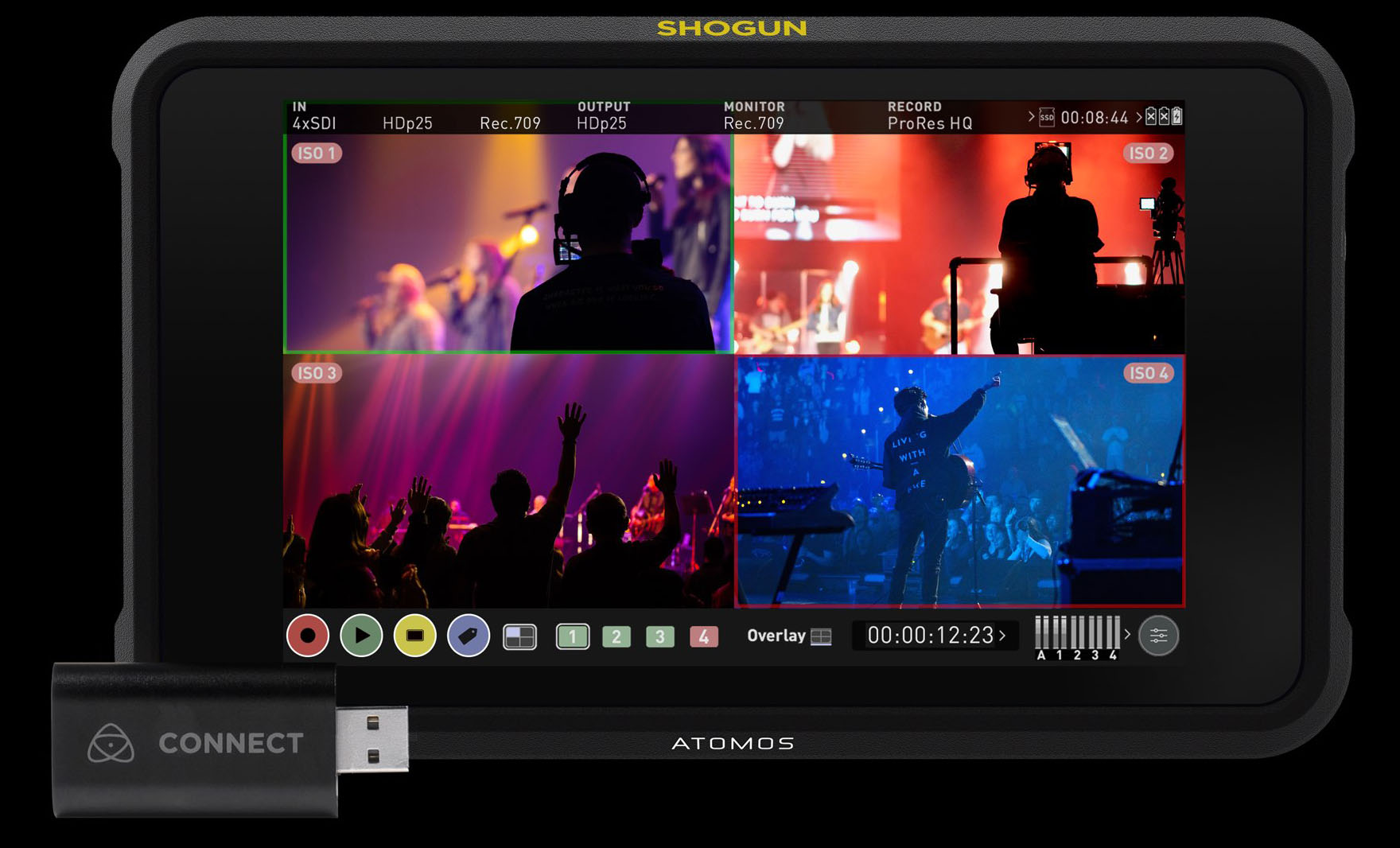This screenshot has width=1400, height=848.
Task: Select the red camera input 4
Action: pyautogui.click(x=703, y=636)
